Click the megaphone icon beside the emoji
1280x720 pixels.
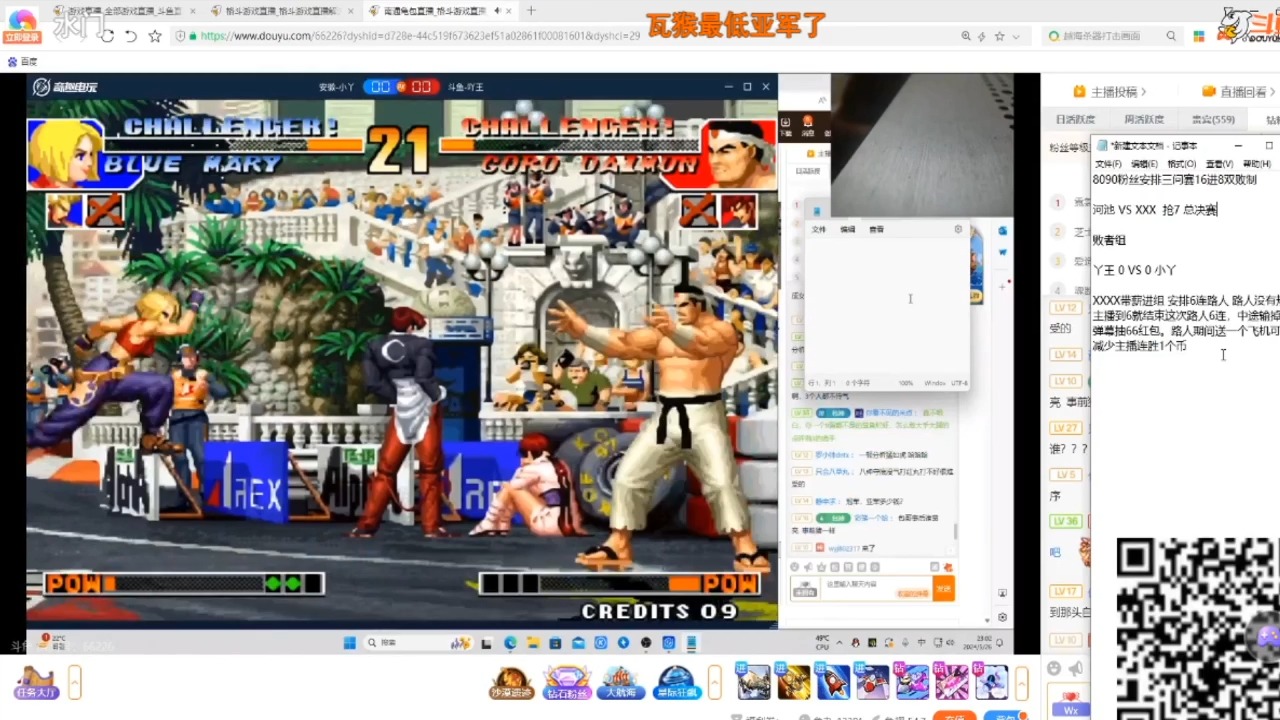point(1076,668)
